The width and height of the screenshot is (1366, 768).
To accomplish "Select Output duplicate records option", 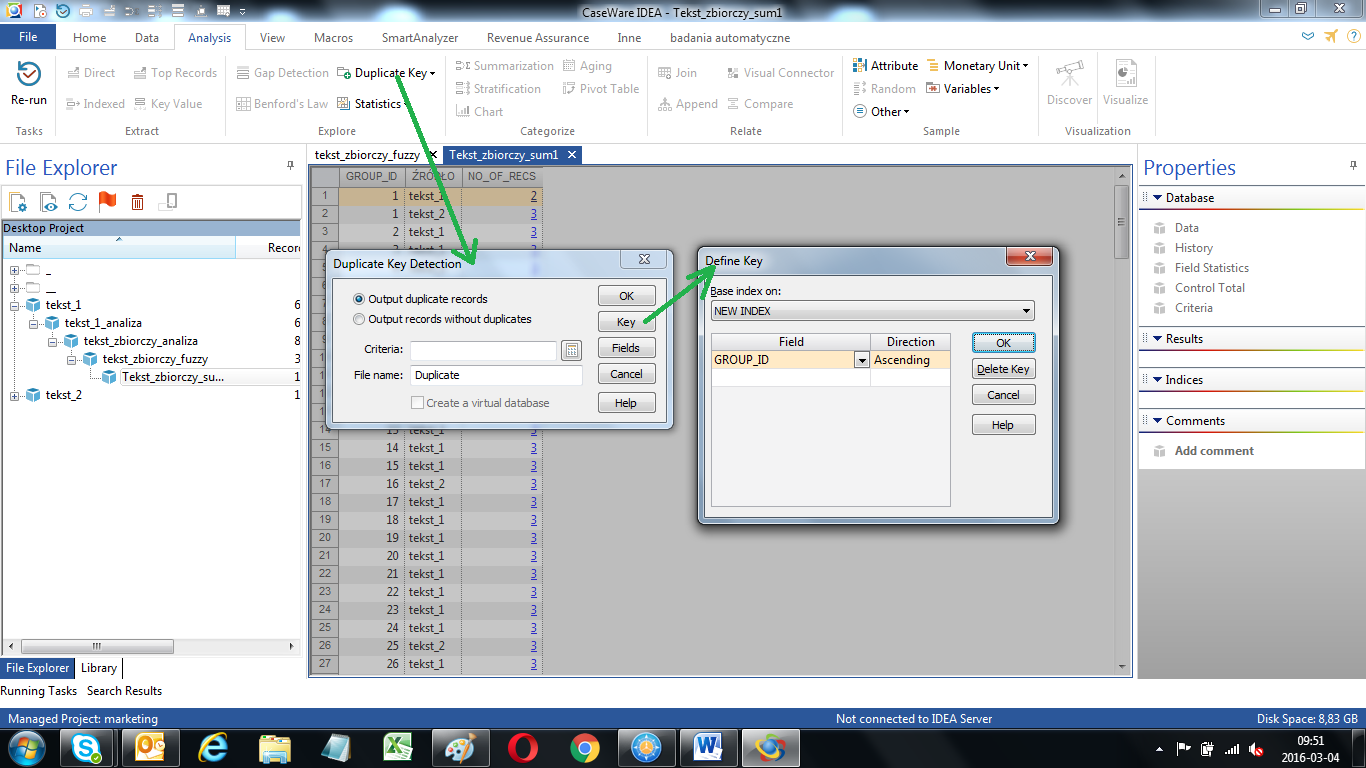I will click(x=421, y=299).
